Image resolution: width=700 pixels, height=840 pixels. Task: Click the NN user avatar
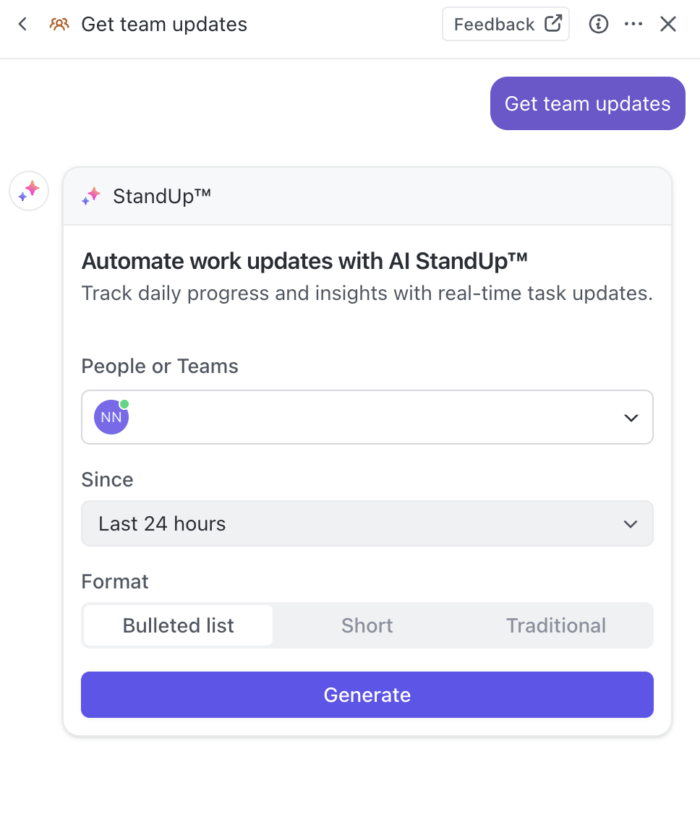111,417
